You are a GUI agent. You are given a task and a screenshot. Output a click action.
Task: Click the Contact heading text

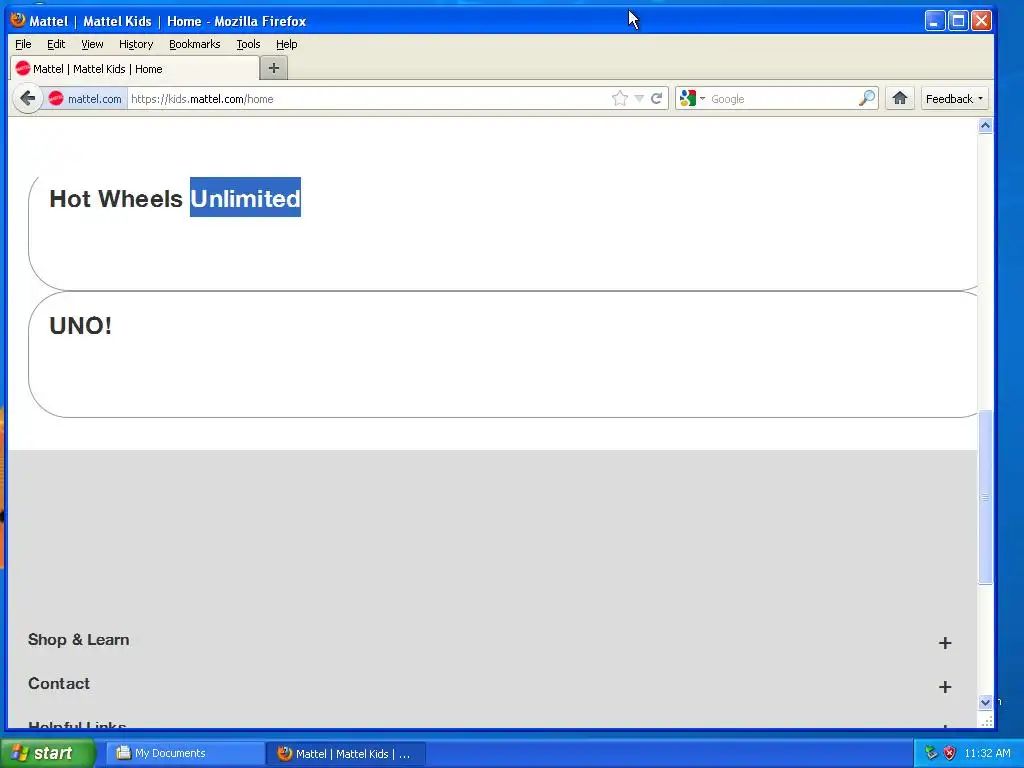(59, 683)
